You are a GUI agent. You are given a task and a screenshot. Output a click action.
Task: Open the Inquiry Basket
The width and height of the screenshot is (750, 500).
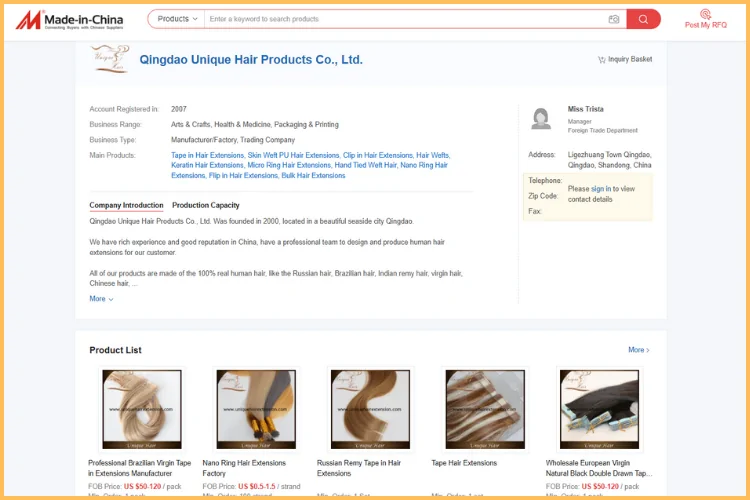[x=625, y=59]
